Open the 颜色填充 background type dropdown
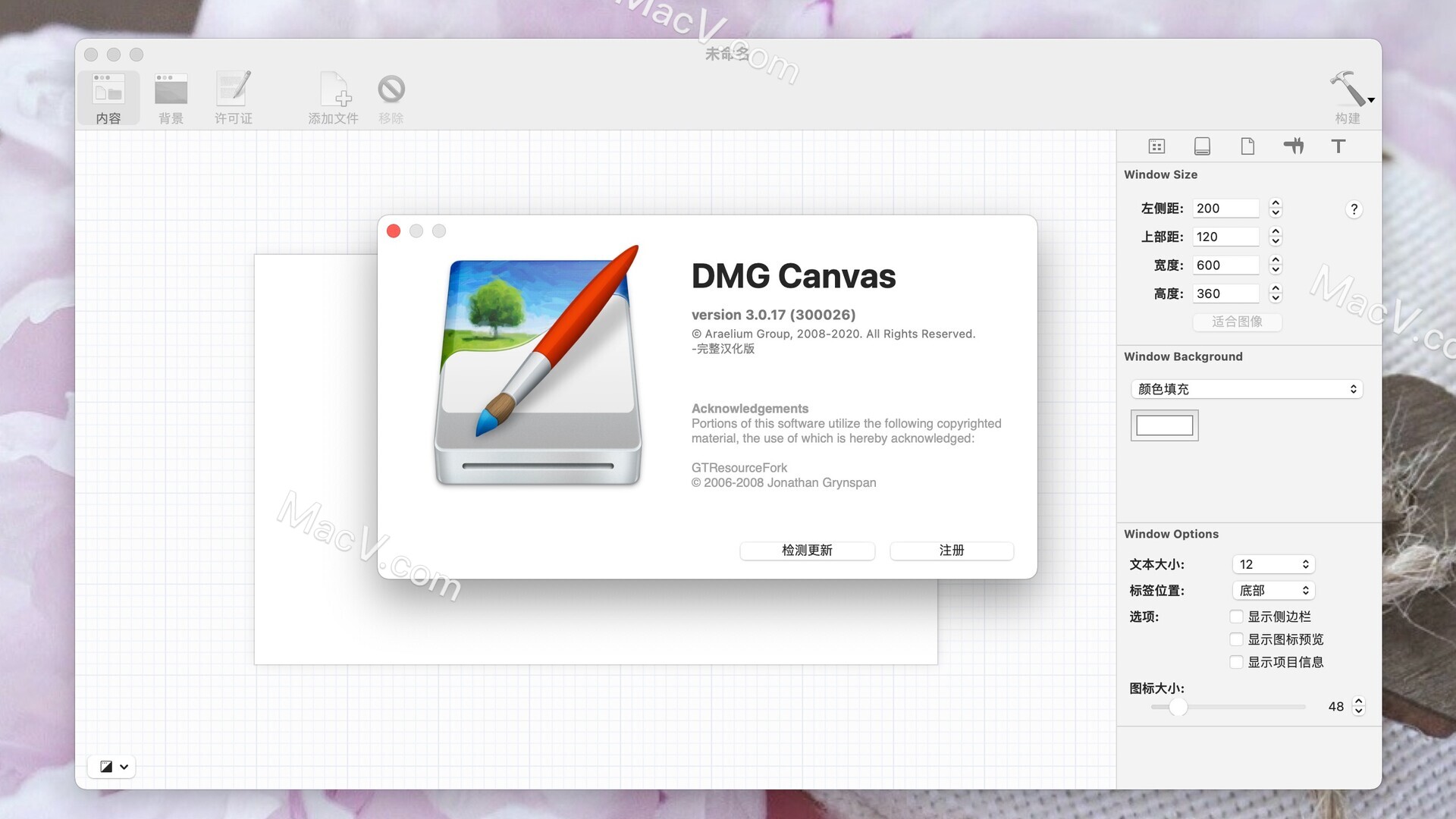This screenshot has height=819, width=1456. pos(1247,389)
